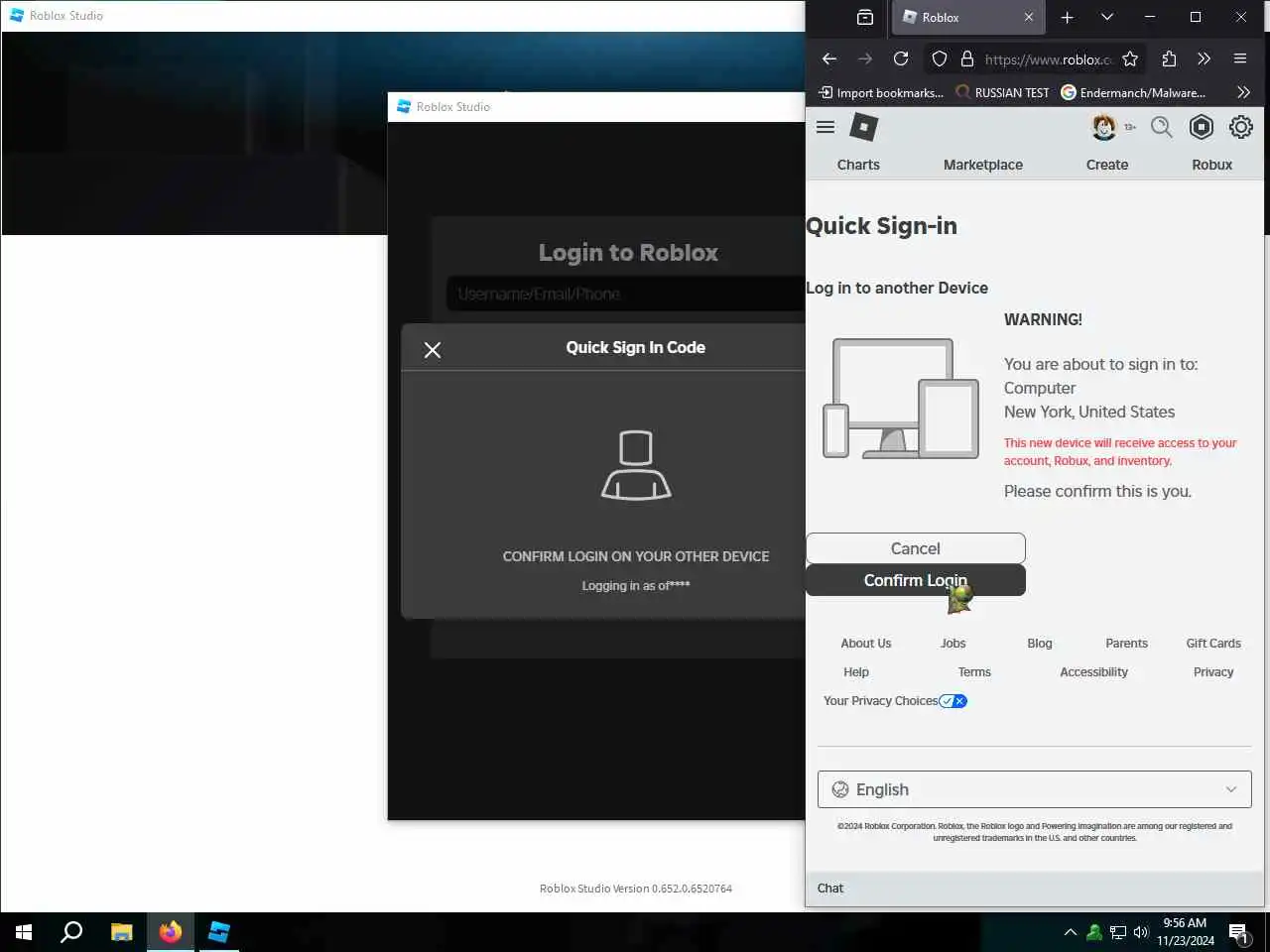This screenshot has height=952, width=1270.
Task: Open the Robux balance hexagon icon
Action: (x=1202, y=127)
